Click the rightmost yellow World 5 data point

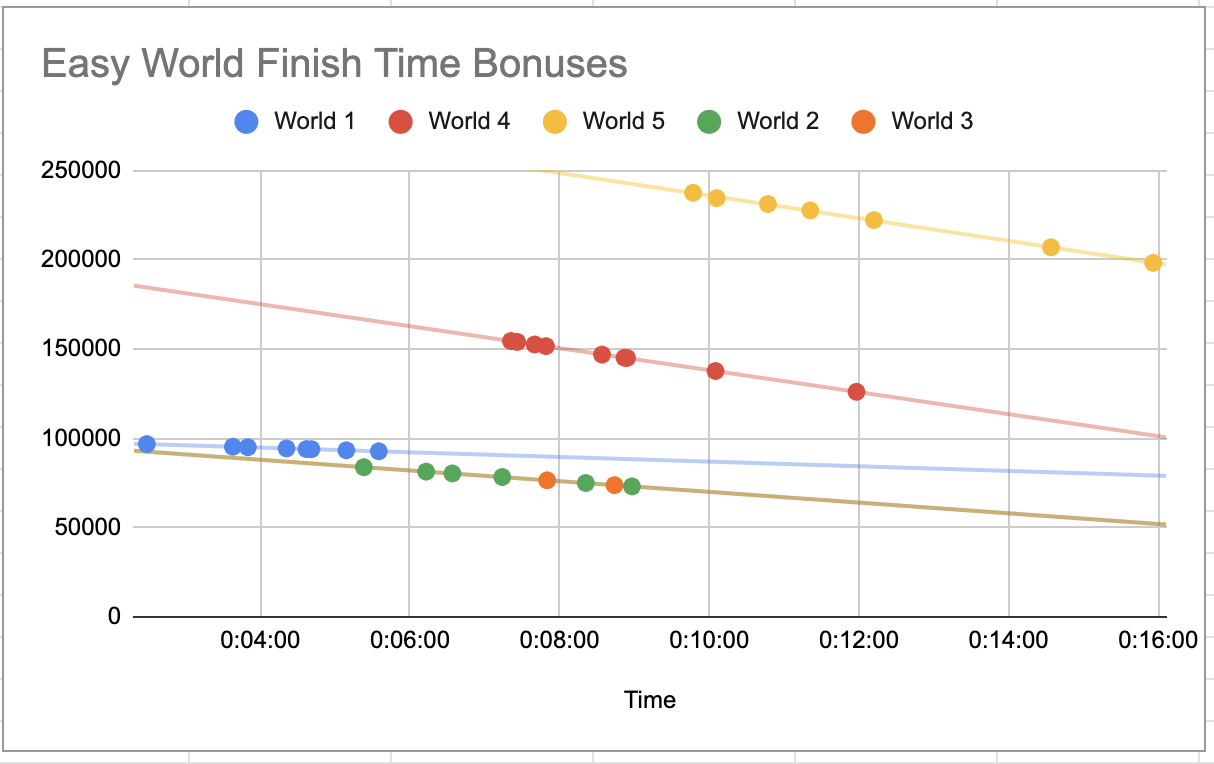(x=1153, y=263)
